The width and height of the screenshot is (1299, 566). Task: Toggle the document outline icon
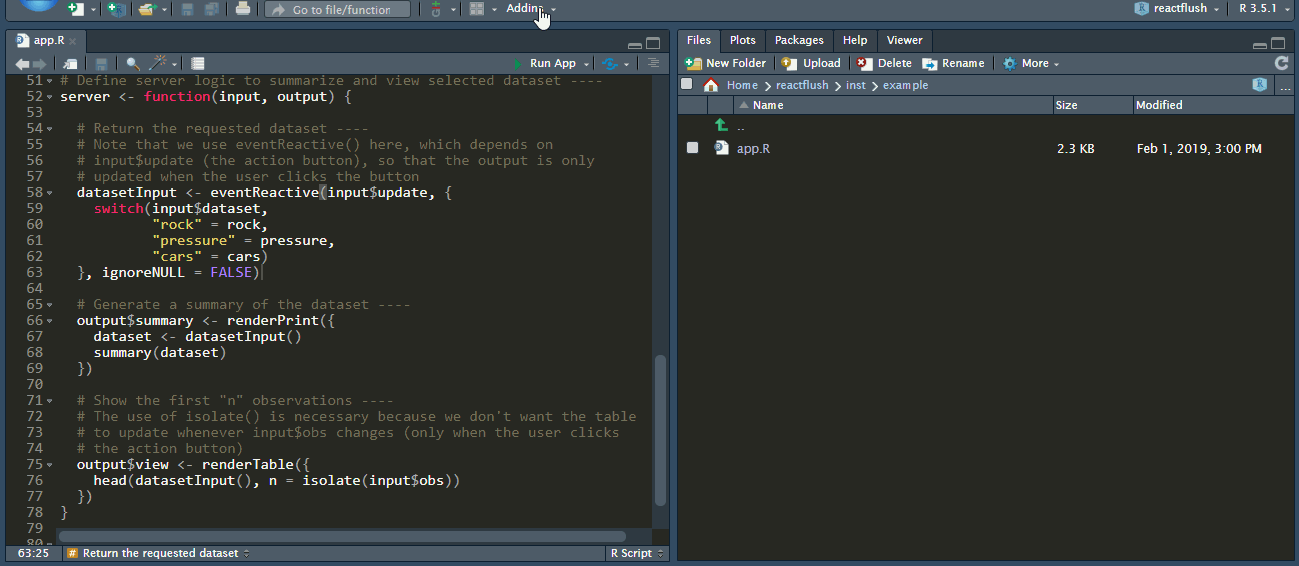653,63
